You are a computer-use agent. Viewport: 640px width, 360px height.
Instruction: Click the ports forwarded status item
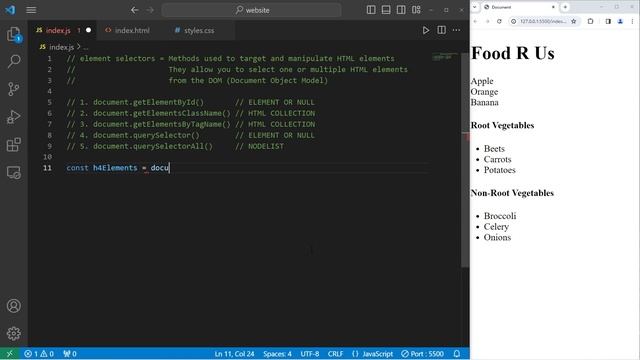click(x=70, y=353)
